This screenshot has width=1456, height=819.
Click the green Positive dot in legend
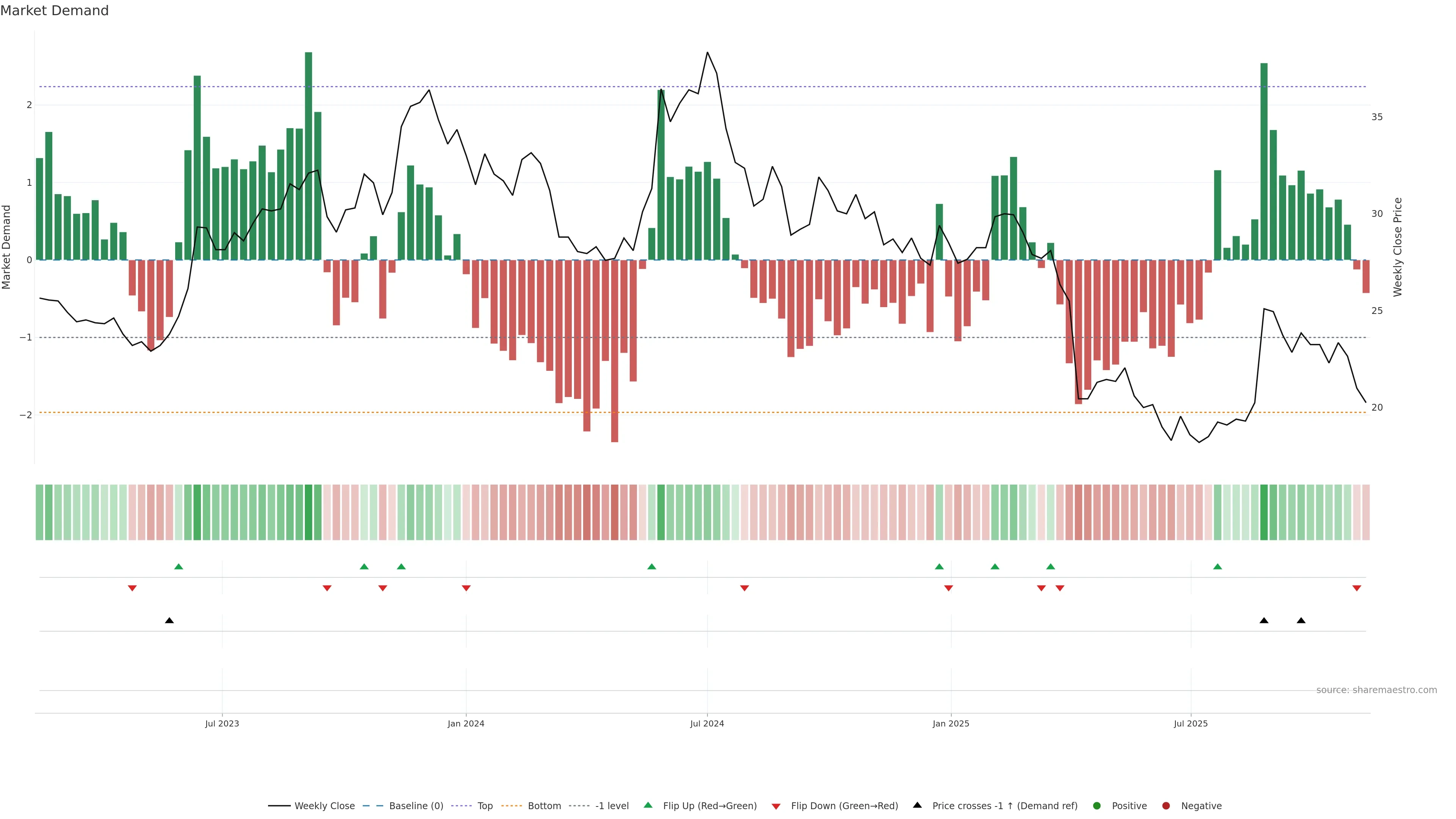(x=1097, y=805)
